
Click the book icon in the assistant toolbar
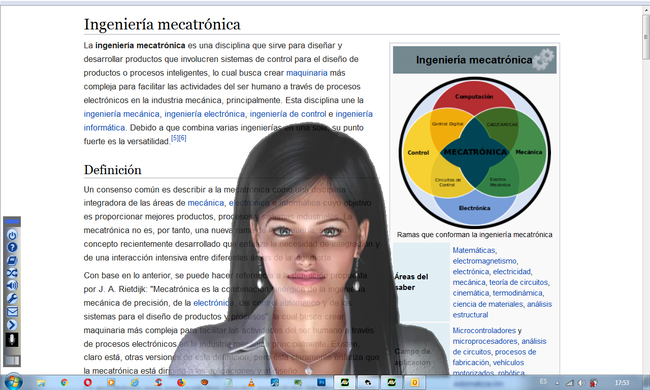(x=12, y=260)
